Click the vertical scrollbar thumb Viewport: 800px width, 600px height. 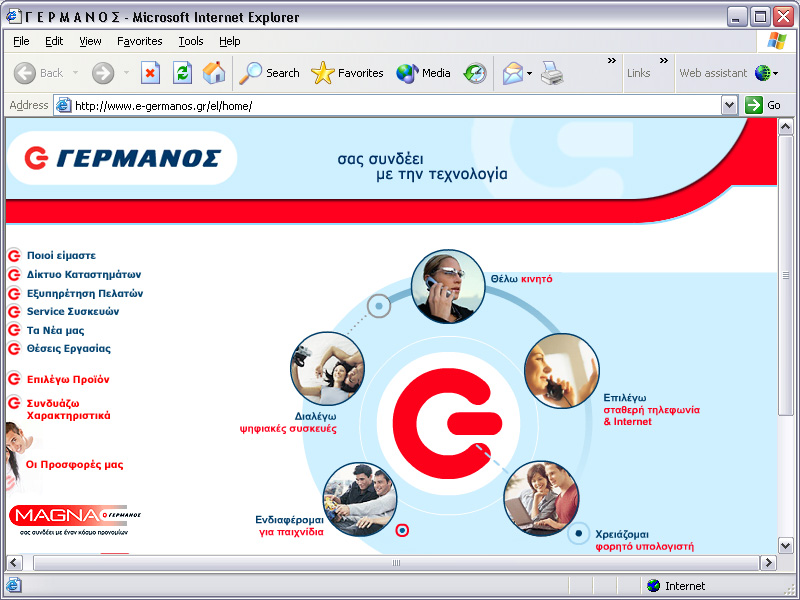[x=785, y=276]
